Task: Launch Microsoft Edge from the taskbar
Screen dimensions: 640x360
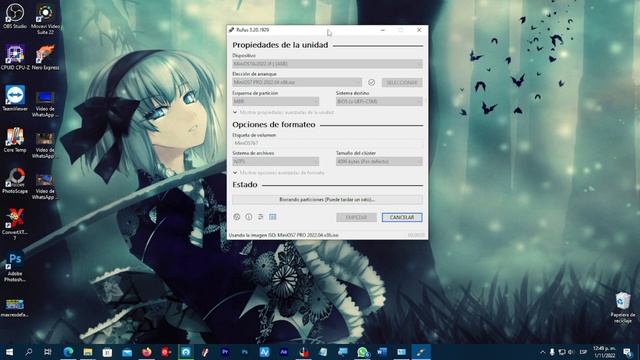Action: 68,352
